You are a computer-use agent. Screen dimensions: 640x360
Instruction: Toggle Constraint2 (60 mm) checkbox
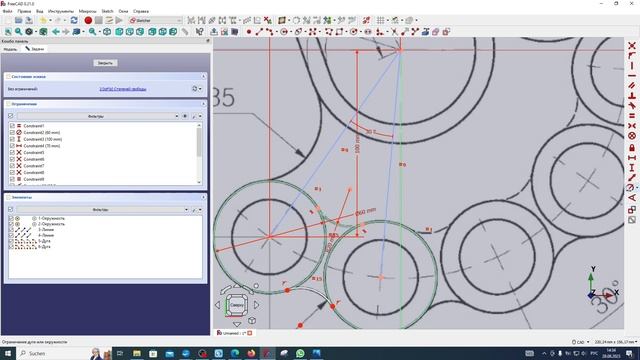pyautogui.click(x=12, y=133)
